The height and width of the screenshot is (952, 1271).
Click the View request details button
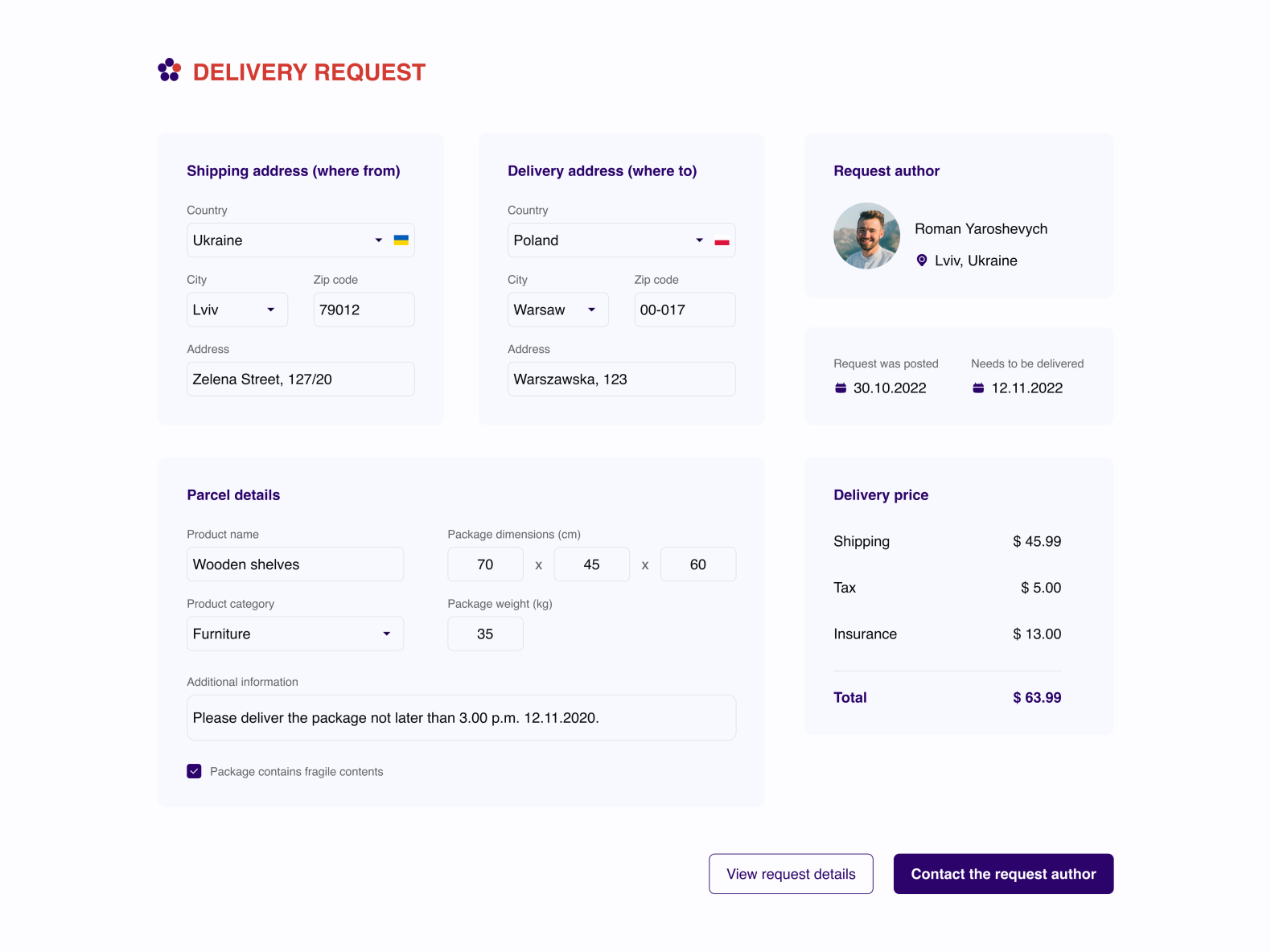click(790, 874)
